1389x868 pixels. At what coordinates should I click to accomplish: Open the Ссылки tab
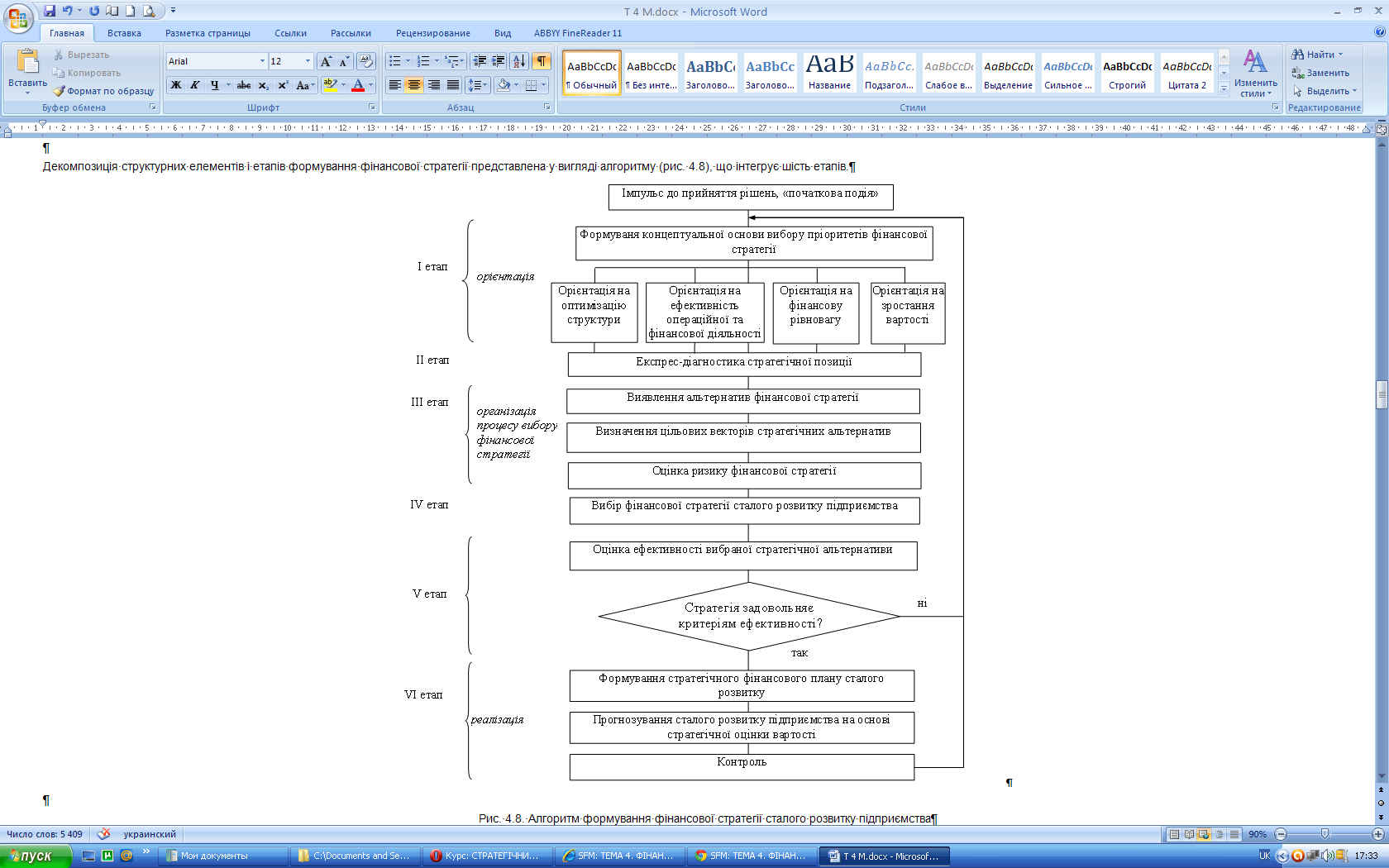[290, 33]
